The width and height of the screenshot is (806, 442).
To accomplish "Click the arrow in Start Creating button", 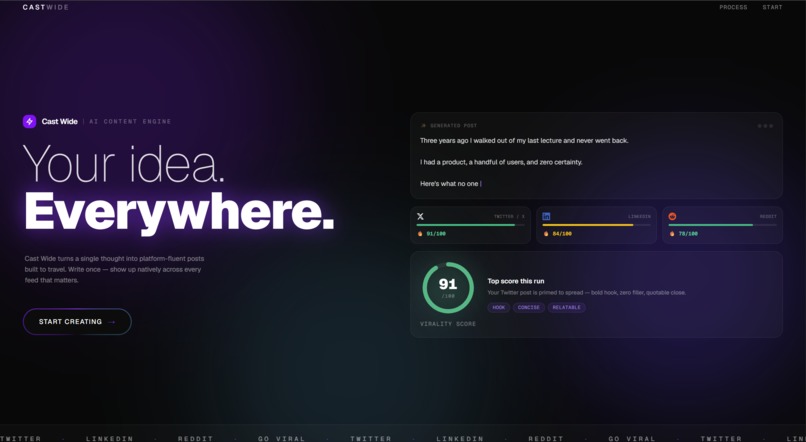I will [112, 322].
